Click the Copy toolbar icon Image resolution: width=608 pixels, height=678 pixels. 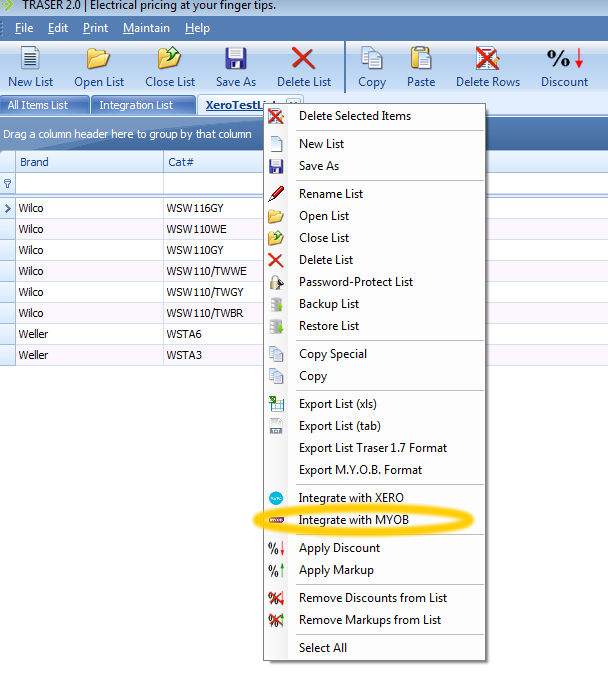[x=371, y=58]
